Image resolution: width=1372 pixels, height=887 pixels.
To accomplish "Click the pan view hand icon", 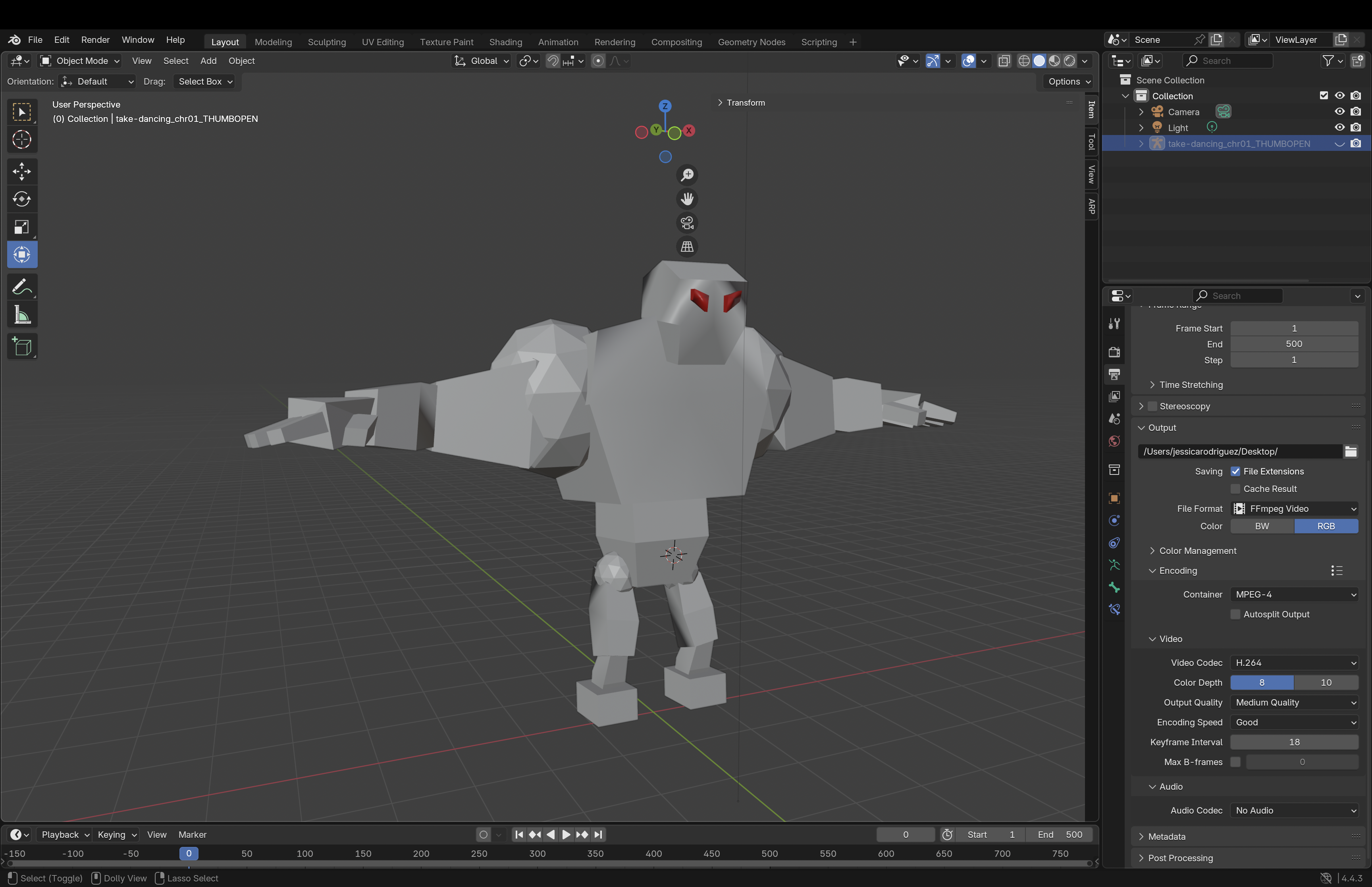I will pyautogui.click(x=687, y=199).
